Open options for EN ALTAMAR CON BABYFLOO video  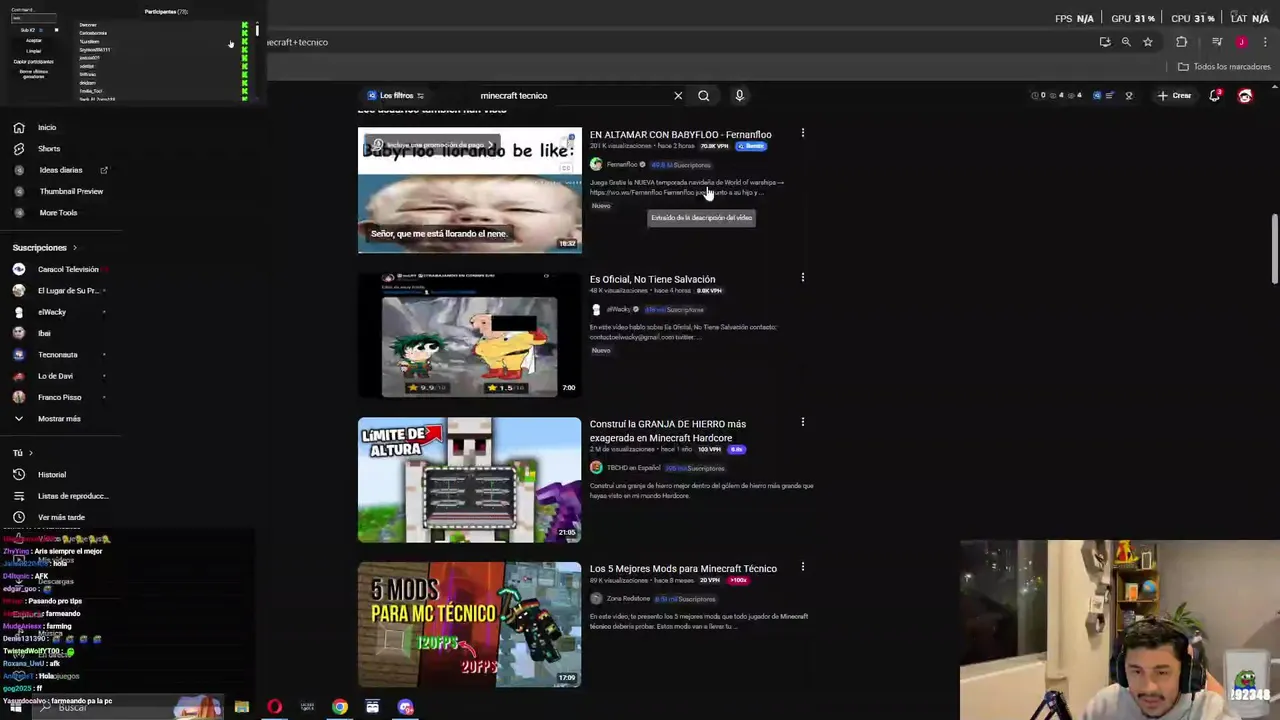[802, 133]
